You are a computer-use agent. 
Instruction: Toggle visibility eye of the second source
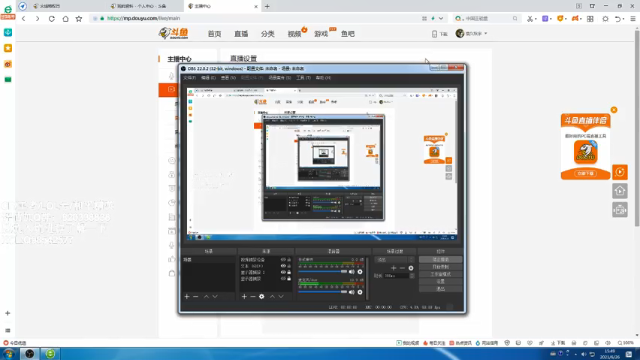283,266
